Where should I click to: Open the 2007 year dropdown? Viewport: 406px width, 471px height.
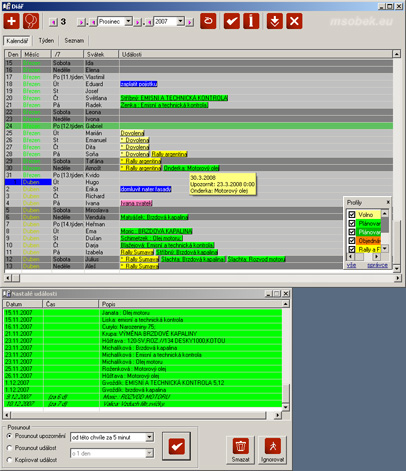click(x=181, y=21)
